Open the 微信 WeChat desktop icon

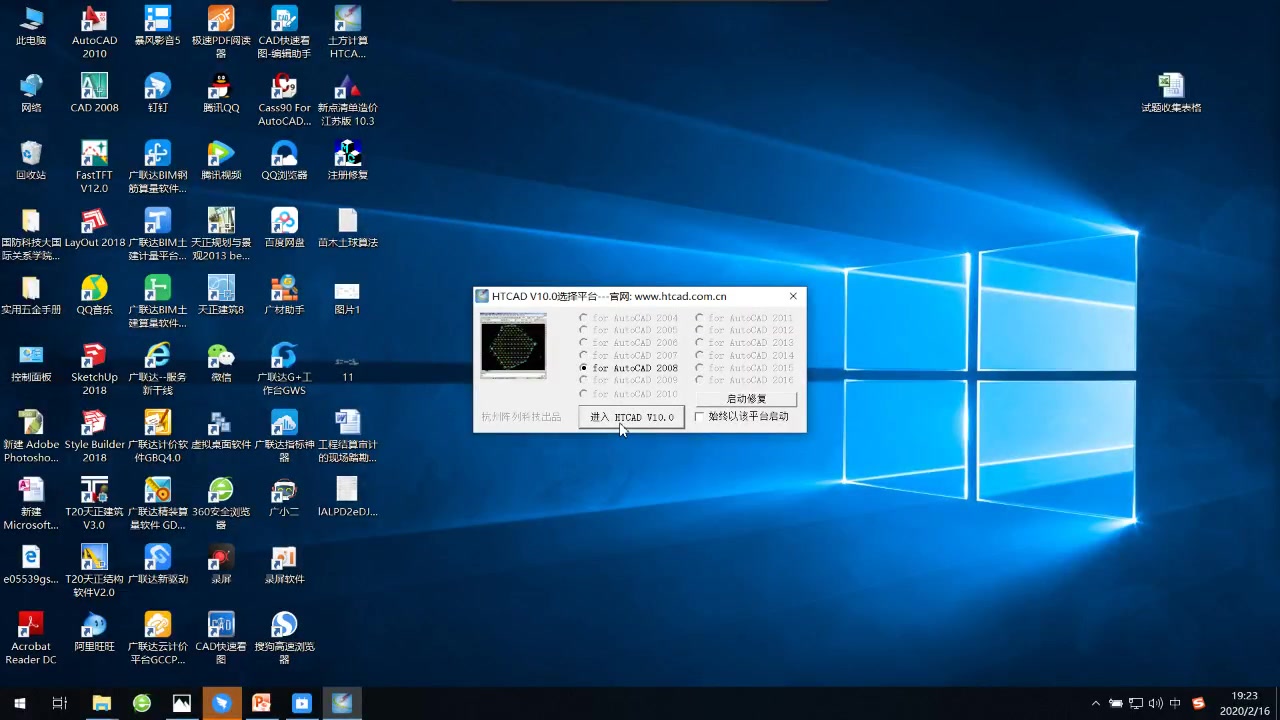221,362
